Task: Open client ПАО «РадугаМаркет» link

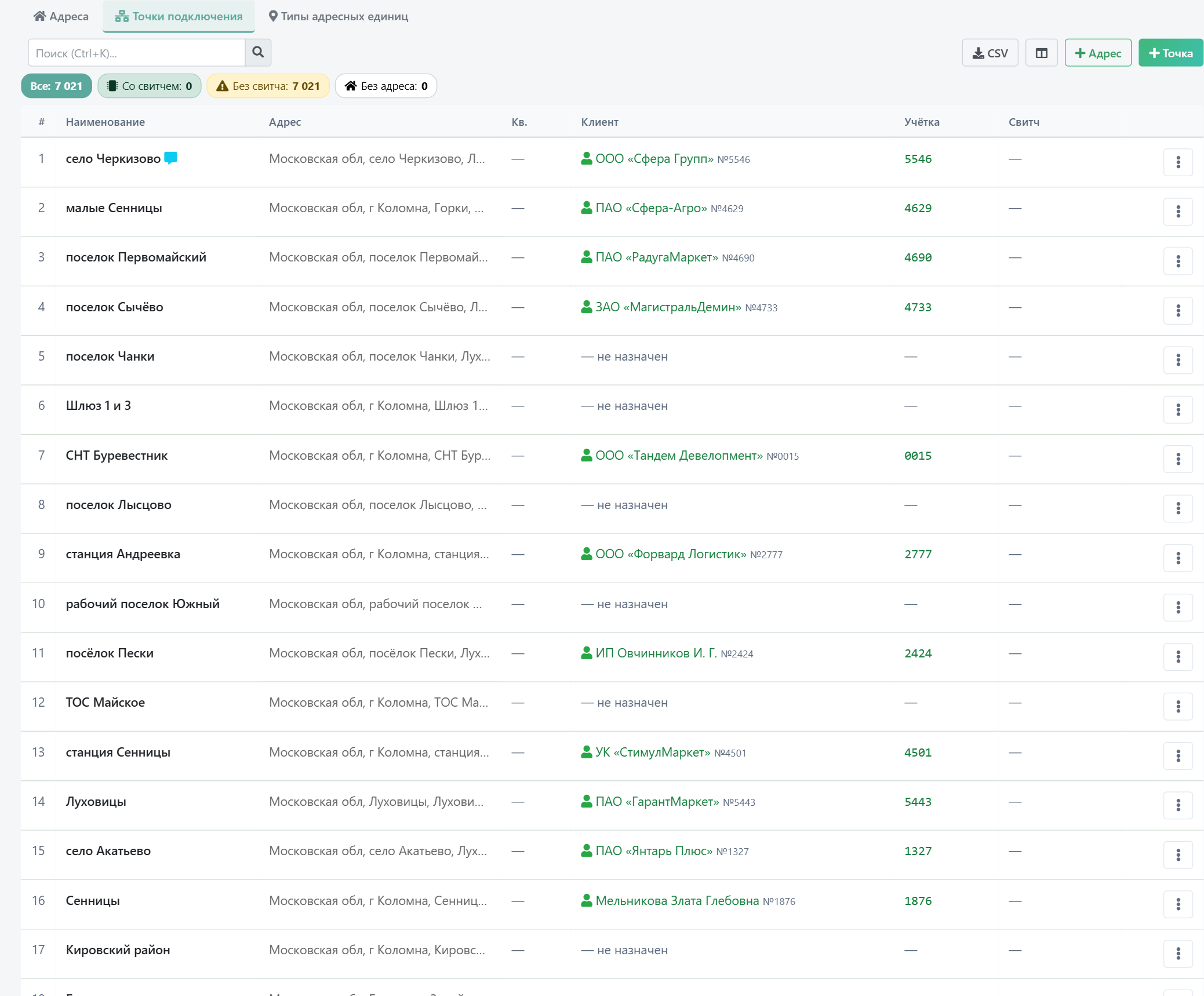Action: [656, 257]
